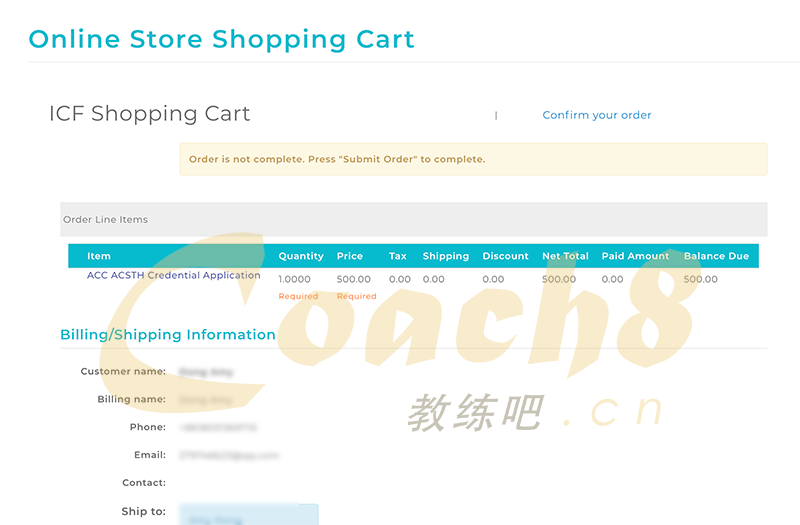The width and height of the screenshot is (800, 525).
Task: Click the Order Line Items section bar
Action: (413, 220)
